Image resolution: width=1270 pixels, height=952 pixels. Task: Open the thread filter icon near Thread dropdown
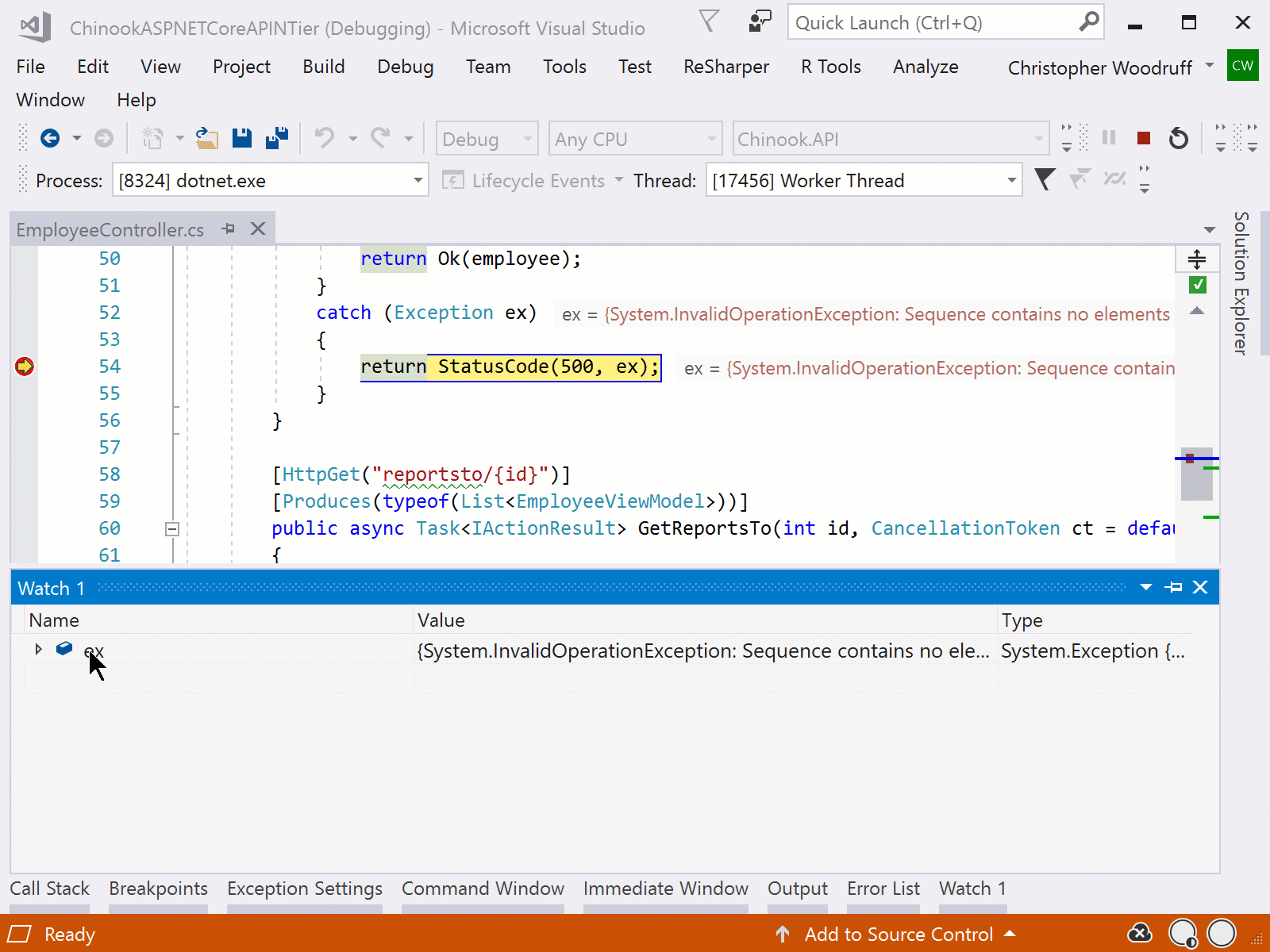coord(1045,179)
